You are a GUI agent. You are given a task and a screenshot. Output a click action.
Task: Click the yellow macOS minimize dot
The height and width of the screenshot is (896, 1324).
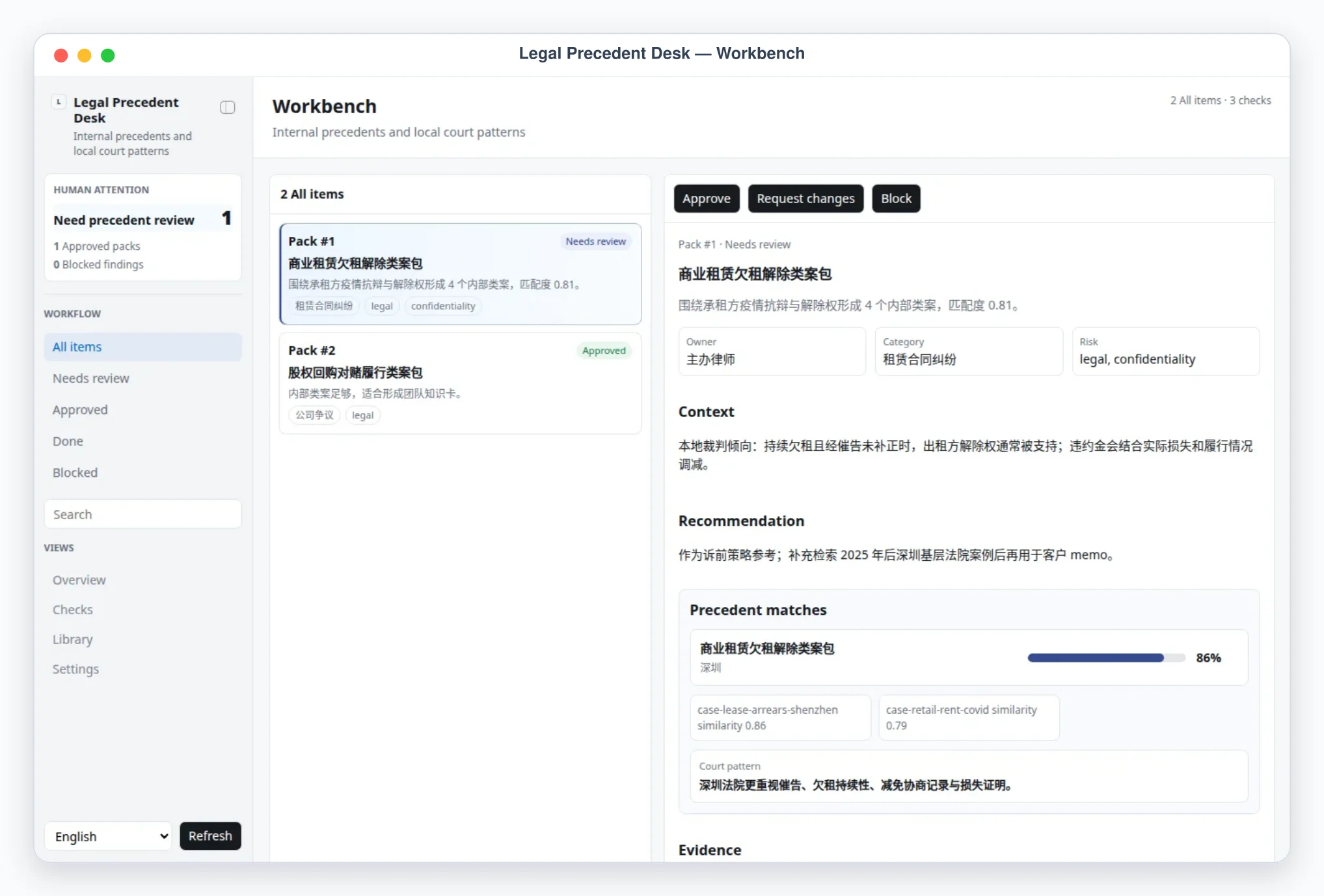tap(85, 55)
